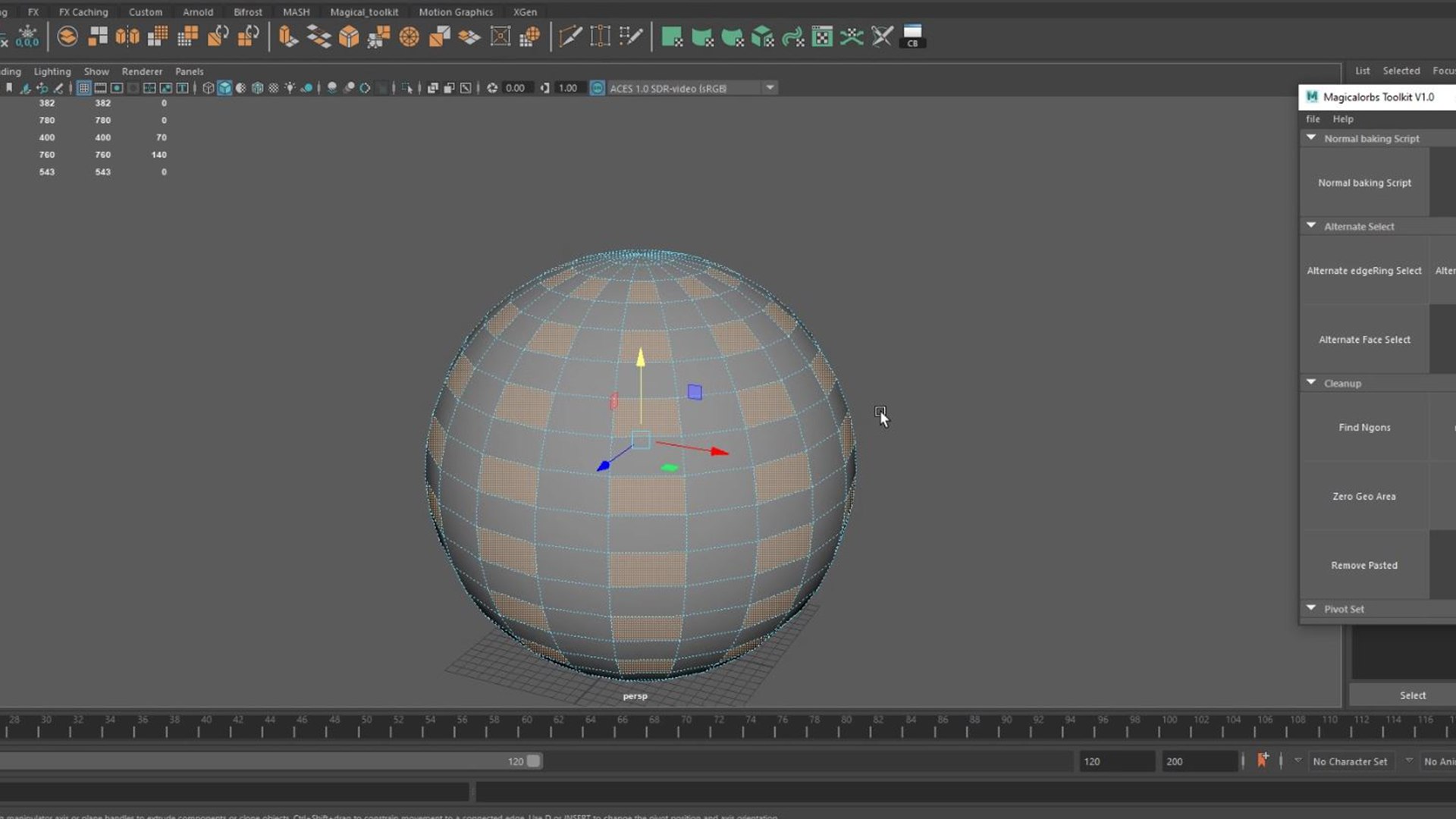Click the freeze 0,0,0 shelf icon

(27, 36)
